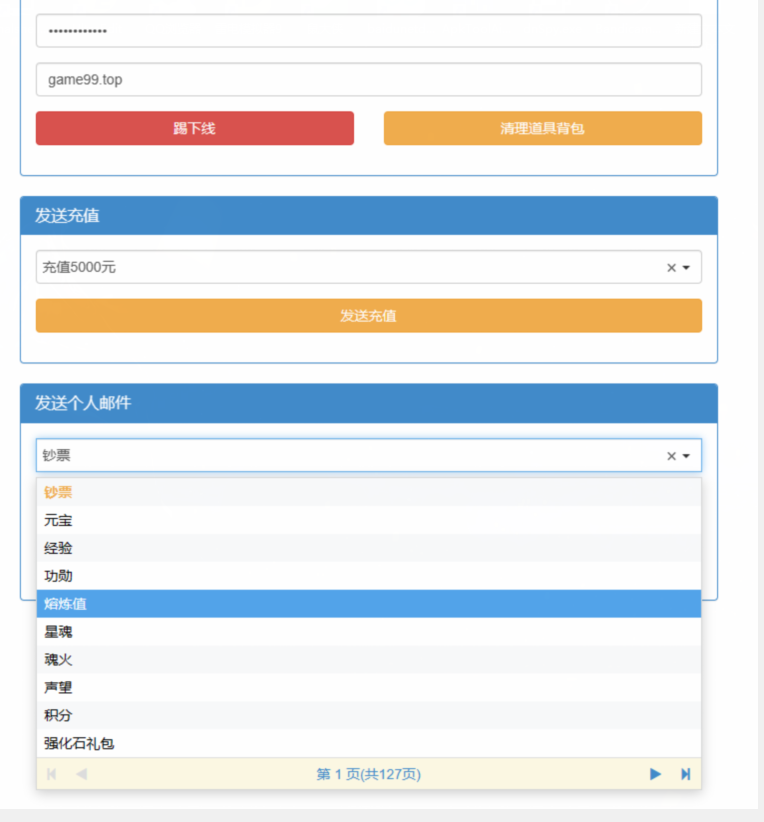Screen dimensions: 764x822
Task: Click the previous page pager arrow
Action: pos(81,774)
